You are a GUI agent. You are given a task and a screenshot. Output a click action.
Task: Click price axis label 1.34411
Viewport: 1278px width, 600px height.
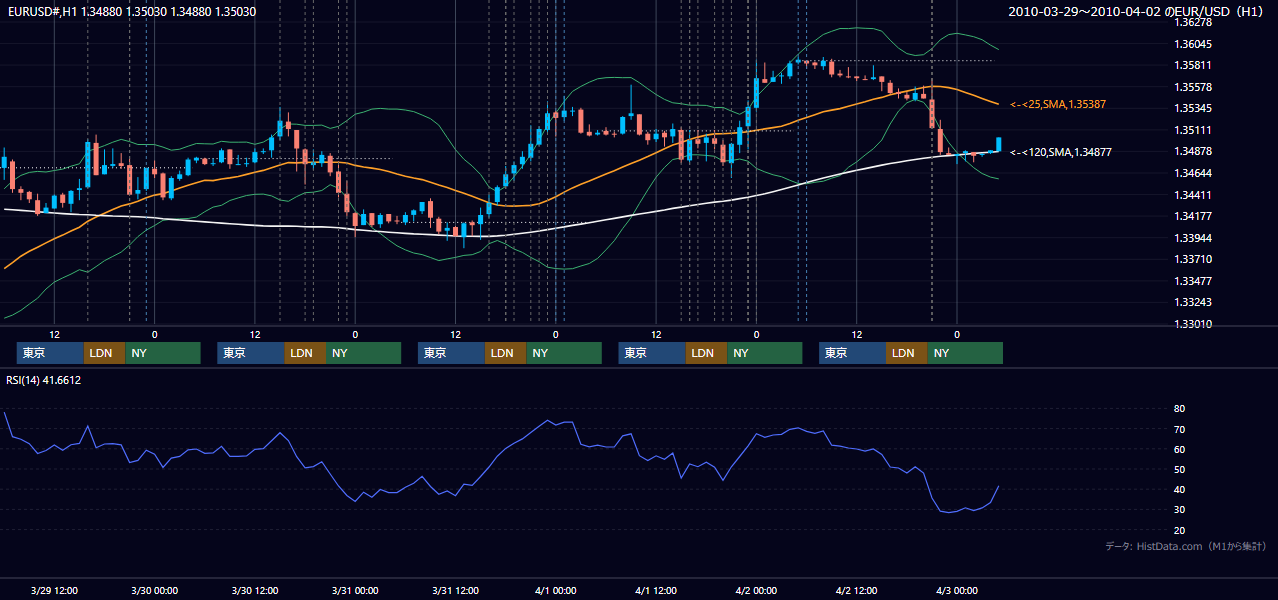[x=1194, y=195]
